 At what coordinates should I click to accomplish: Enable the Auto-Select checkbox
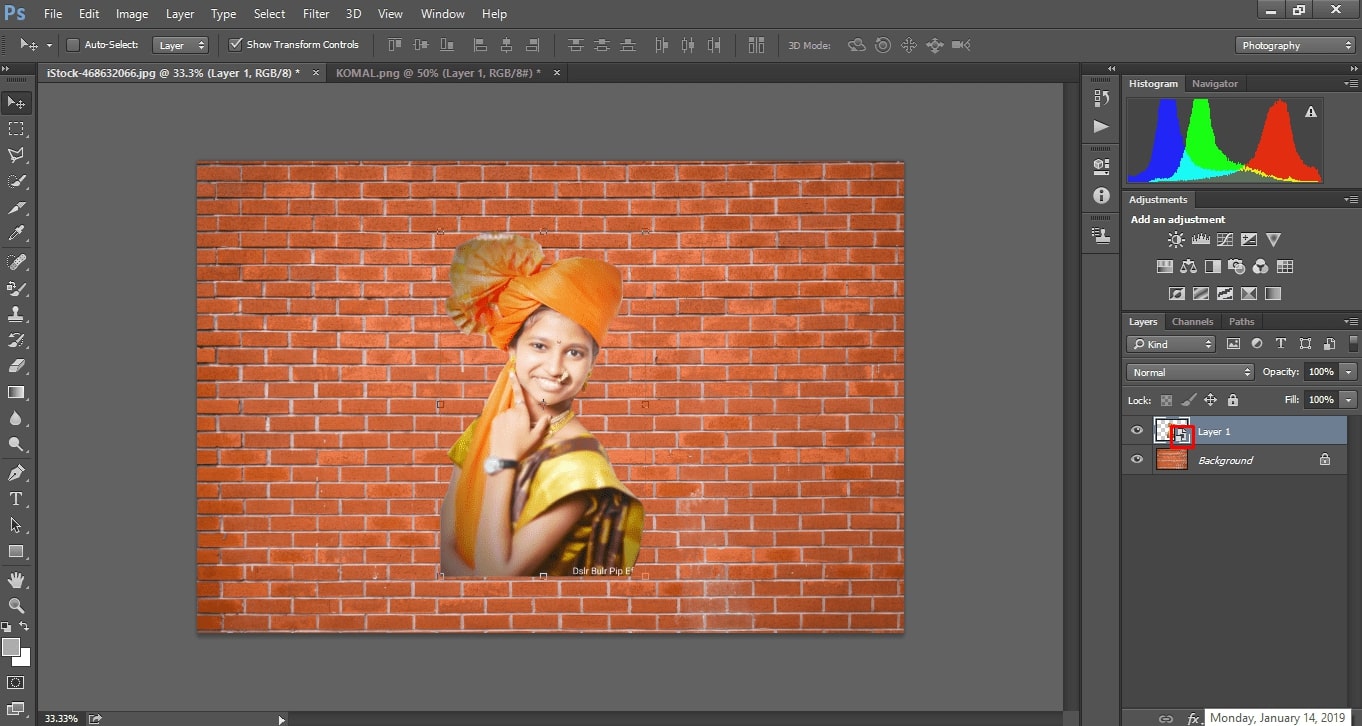[x=73, y=45]
